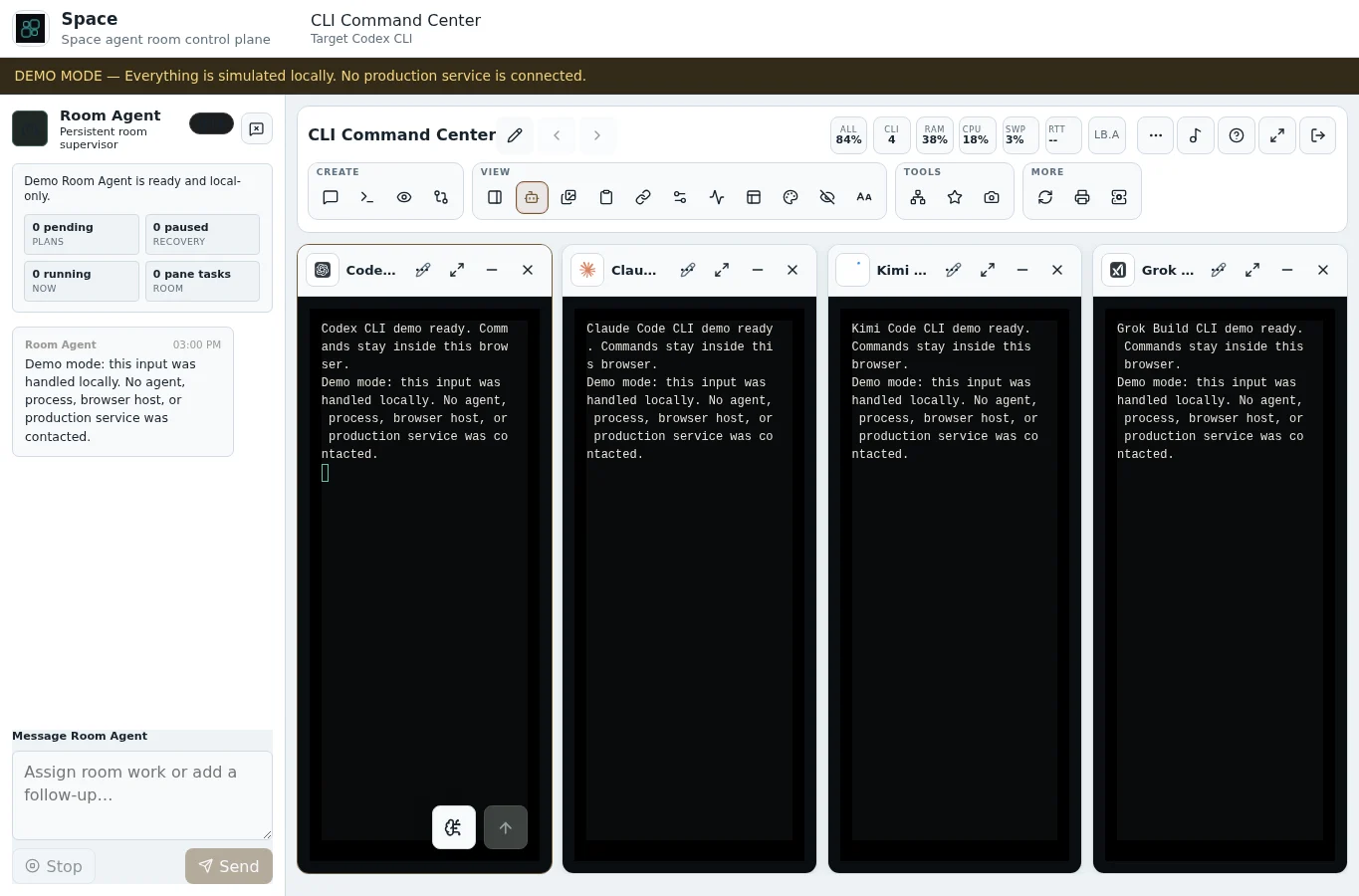Click the 0 paused recovery tile
Viewport: 1359px width, 896px height.
click(x=202, y=234)
